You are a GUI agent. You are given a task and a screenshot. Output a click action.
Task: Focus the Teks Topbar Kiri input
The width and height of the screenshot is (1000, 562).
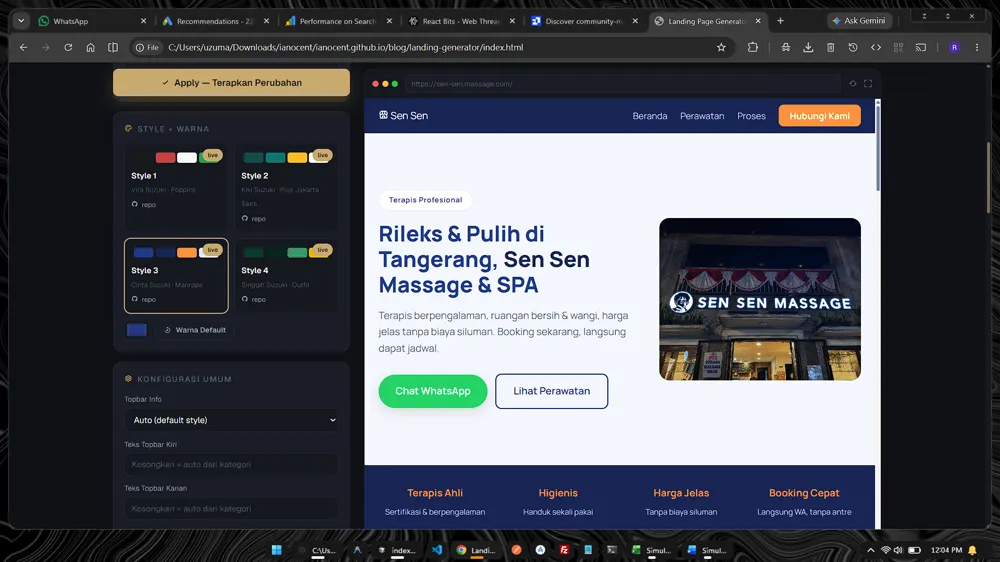pyautogui.click(x=231, y=464)
